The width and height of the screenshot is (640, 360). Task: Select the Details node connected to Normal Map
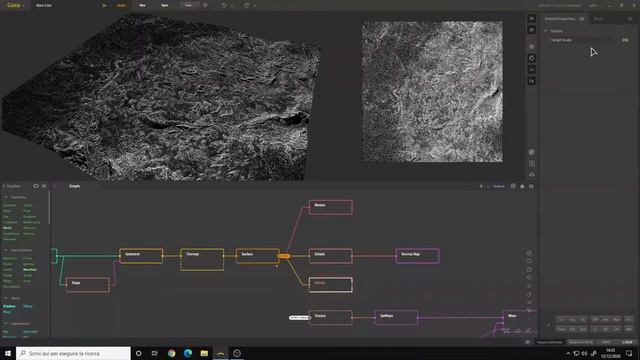(x=331, y=256)
